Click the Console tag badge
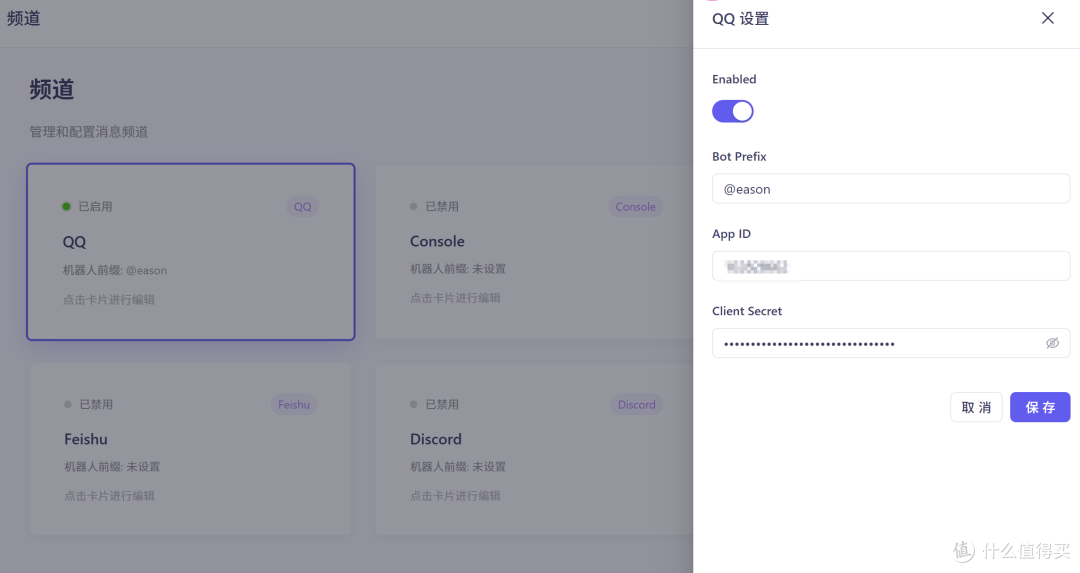Viewport: 1080px width, 573px height. [x=636, y=207]
